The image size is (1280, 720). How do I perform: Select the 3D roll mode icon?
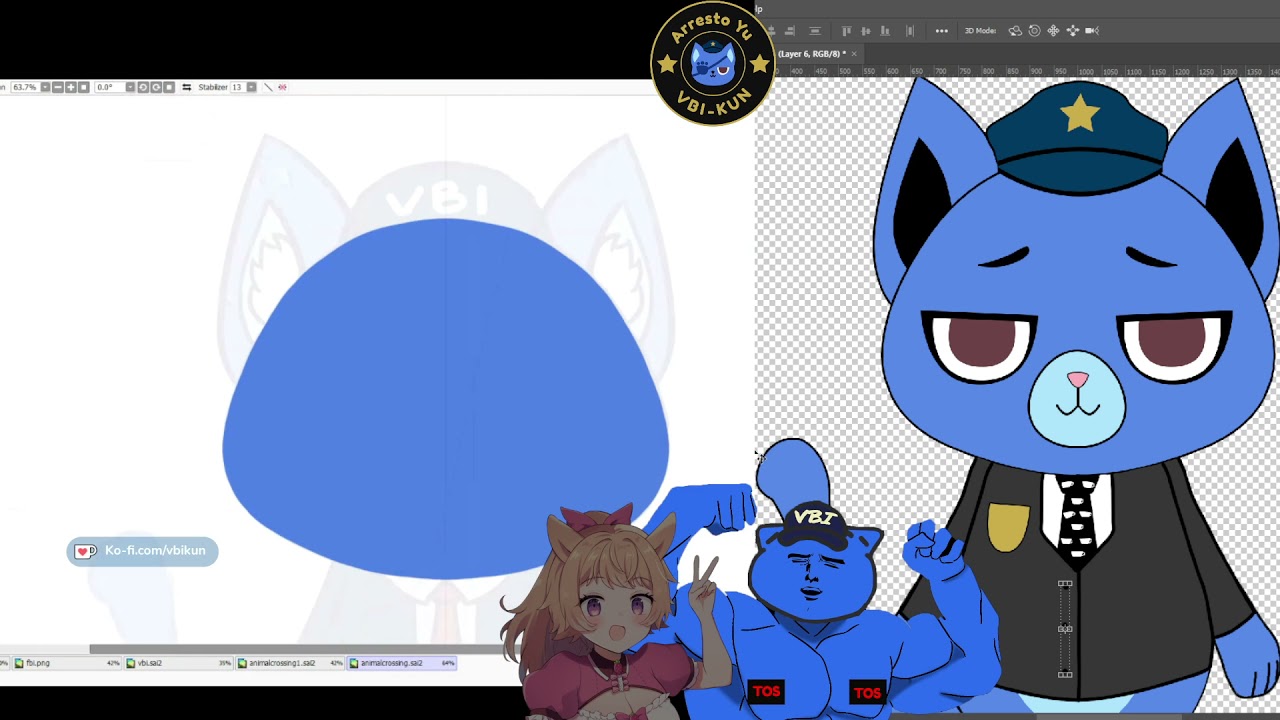point(1034,31)
